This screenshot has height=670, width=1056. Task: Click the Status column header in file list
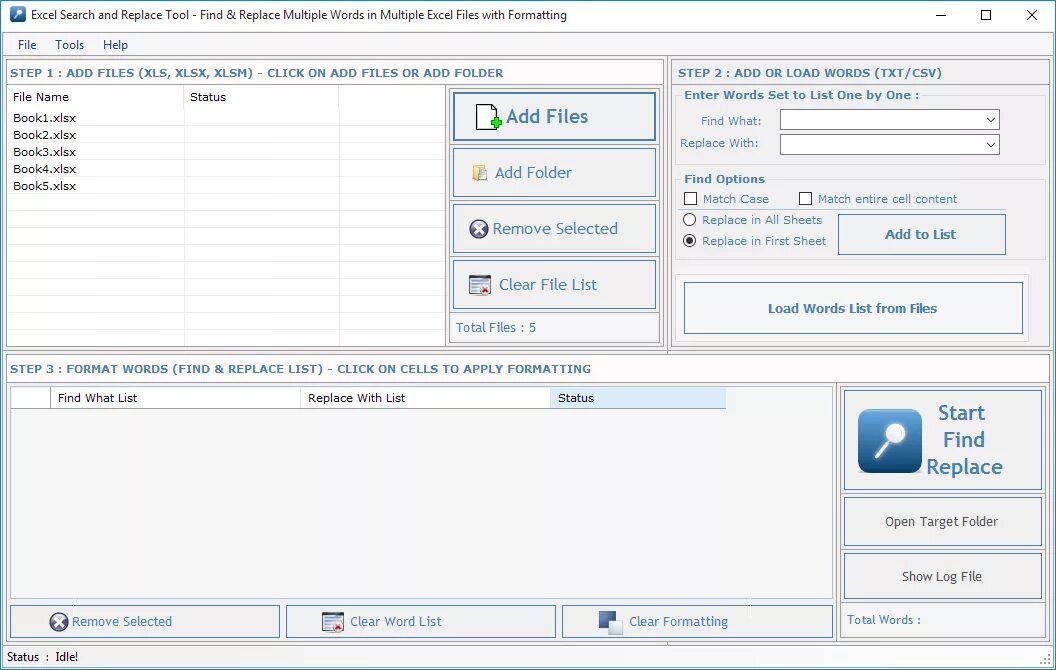pyautogui.click(x=261, y=97)
